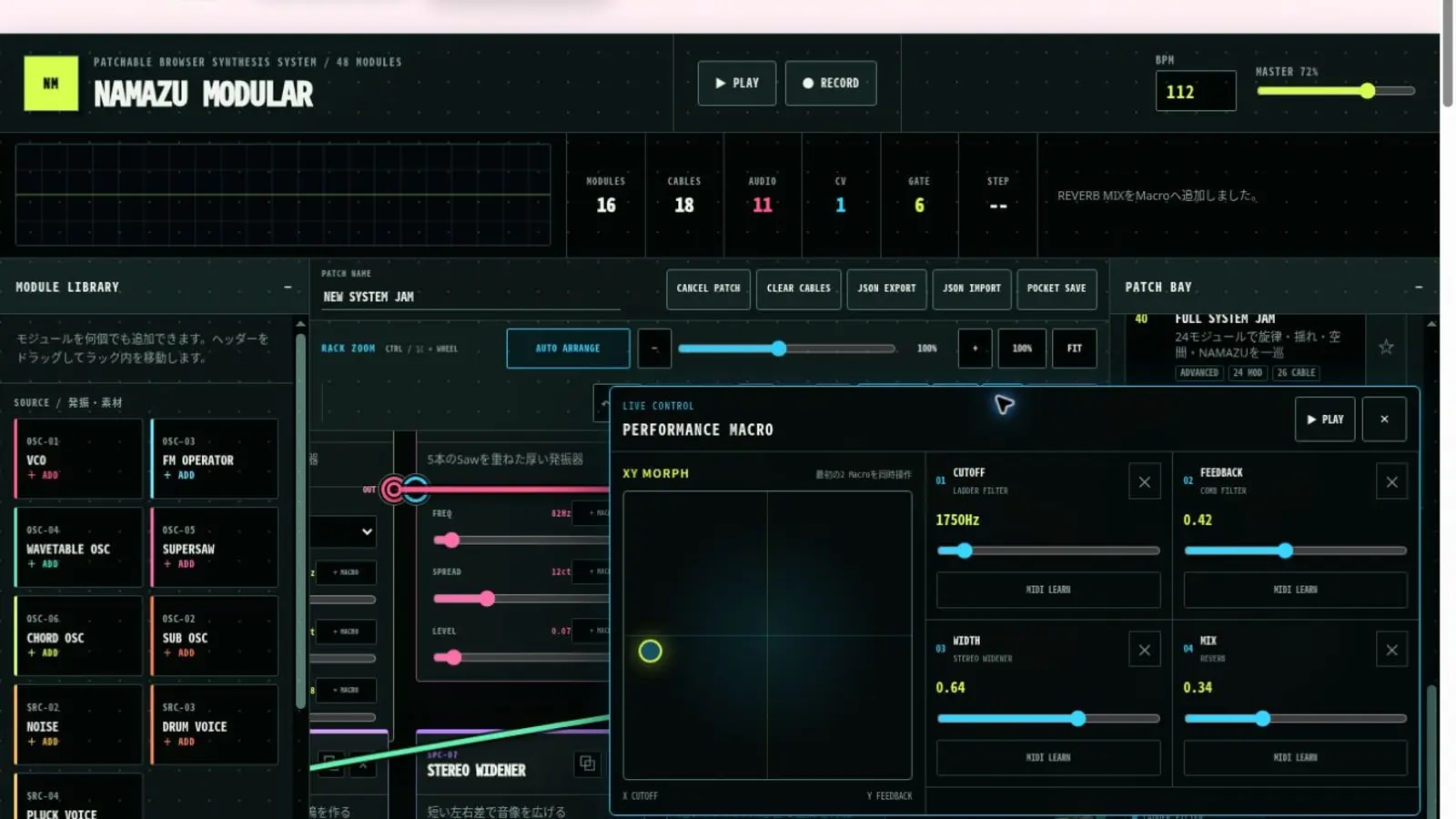Click MIDI Learn for Width macro
1456x819 pixels.
pyautogui.click(x=1048, y=757)
